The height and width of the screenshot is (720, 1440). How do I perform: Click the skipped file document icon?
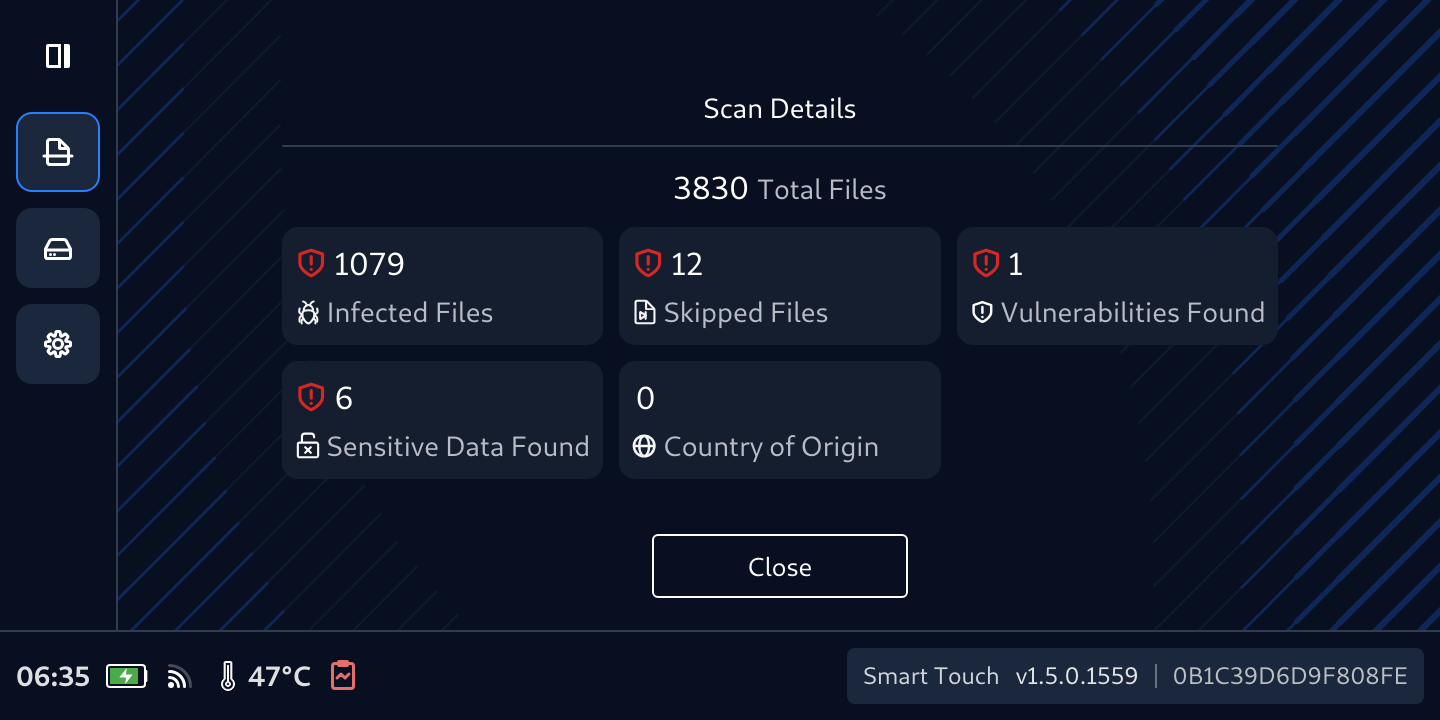coord(645,313)
